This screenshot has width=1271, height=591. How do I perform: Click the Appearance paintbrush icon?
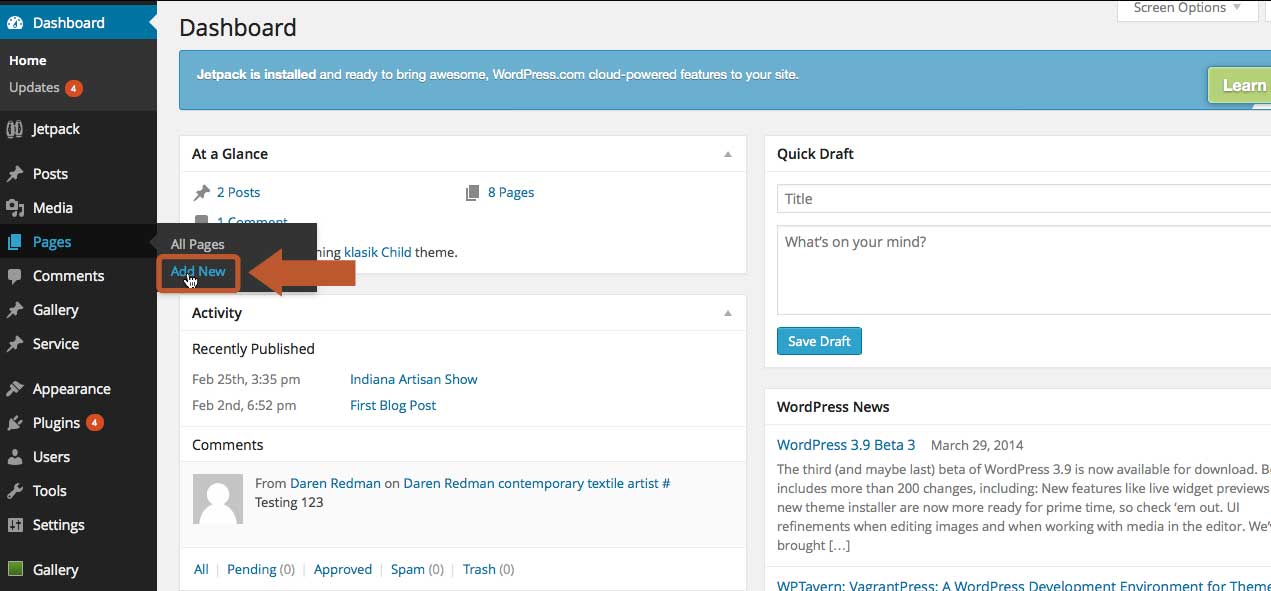[x=15, y=389]
